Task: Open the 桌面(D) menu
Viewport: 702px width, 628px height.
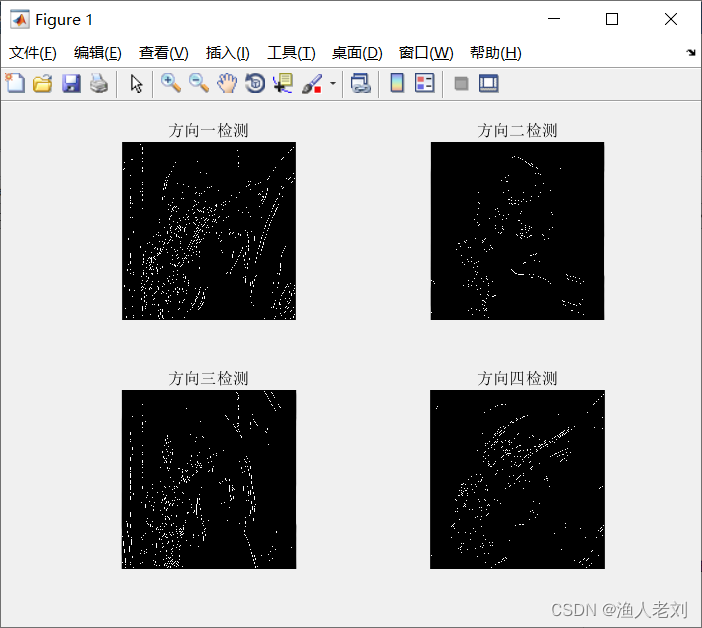Action: tap(357, 53)
